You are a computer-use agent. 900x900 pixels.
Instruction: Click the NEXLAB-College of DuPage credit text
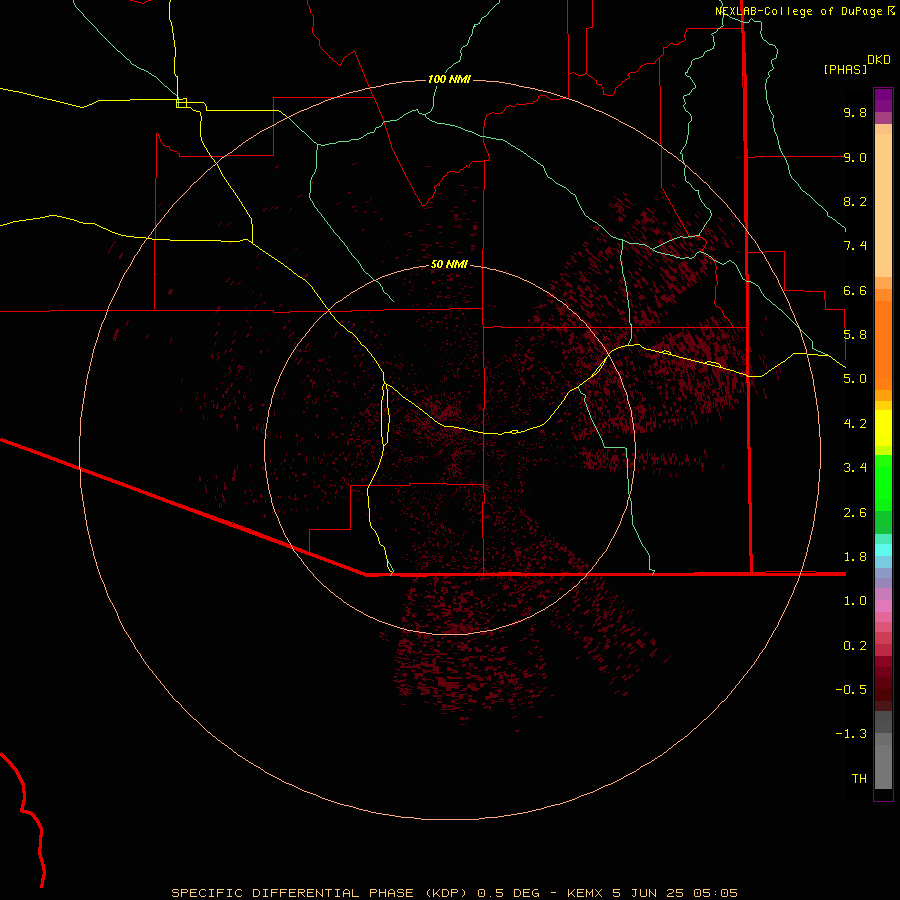click(798, 11)
